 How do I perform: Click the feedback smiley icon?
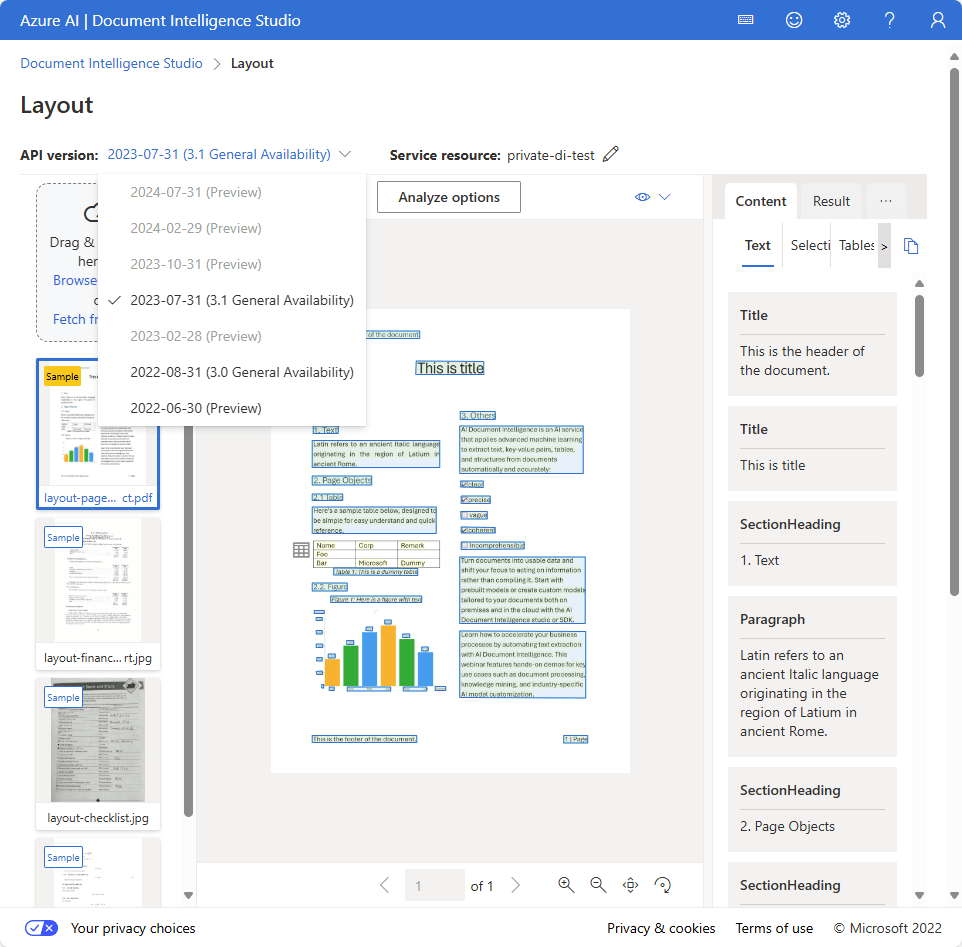pos(794,20)
